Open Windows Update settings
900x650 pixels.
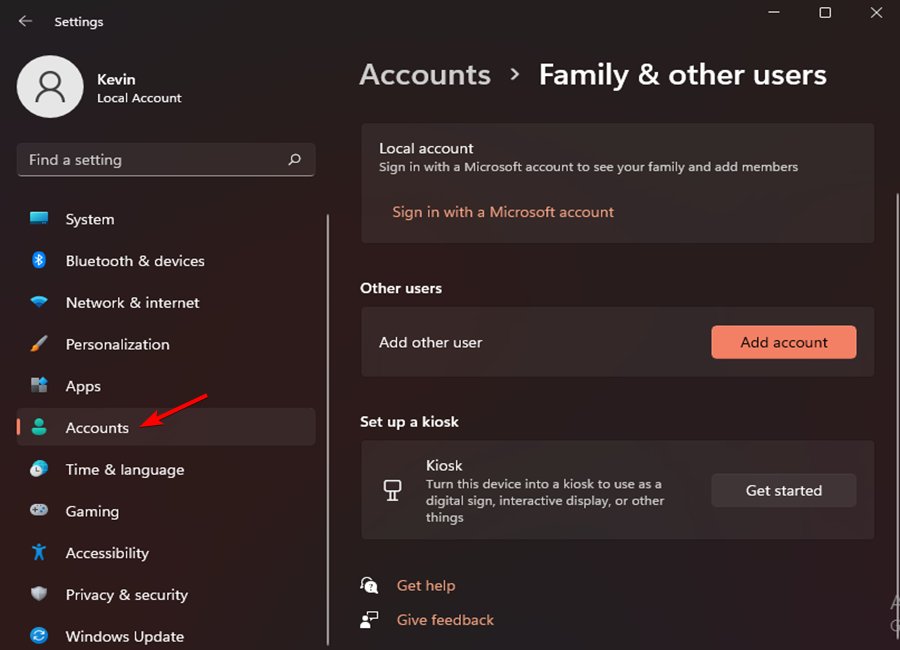(124, 636)
